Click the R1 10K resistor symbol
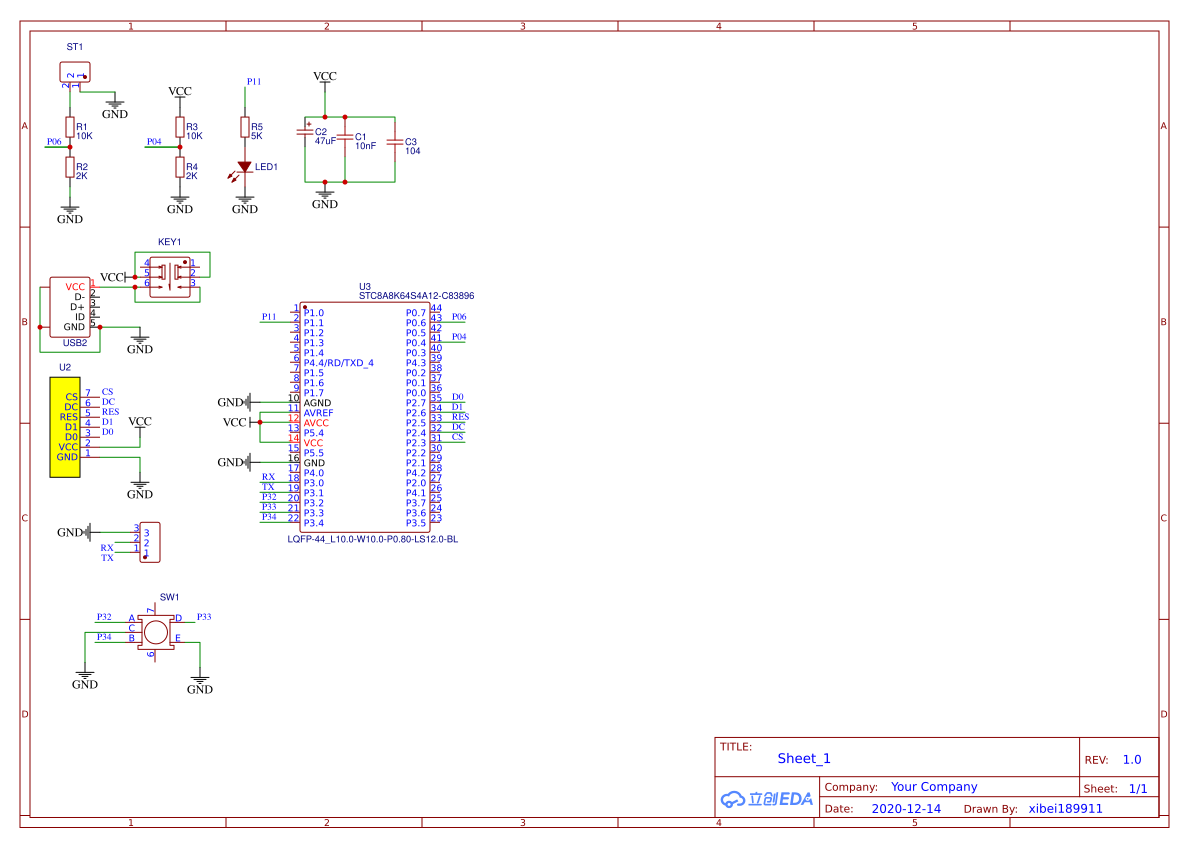This screenshot has height=853, width=1189. (70, 127)
